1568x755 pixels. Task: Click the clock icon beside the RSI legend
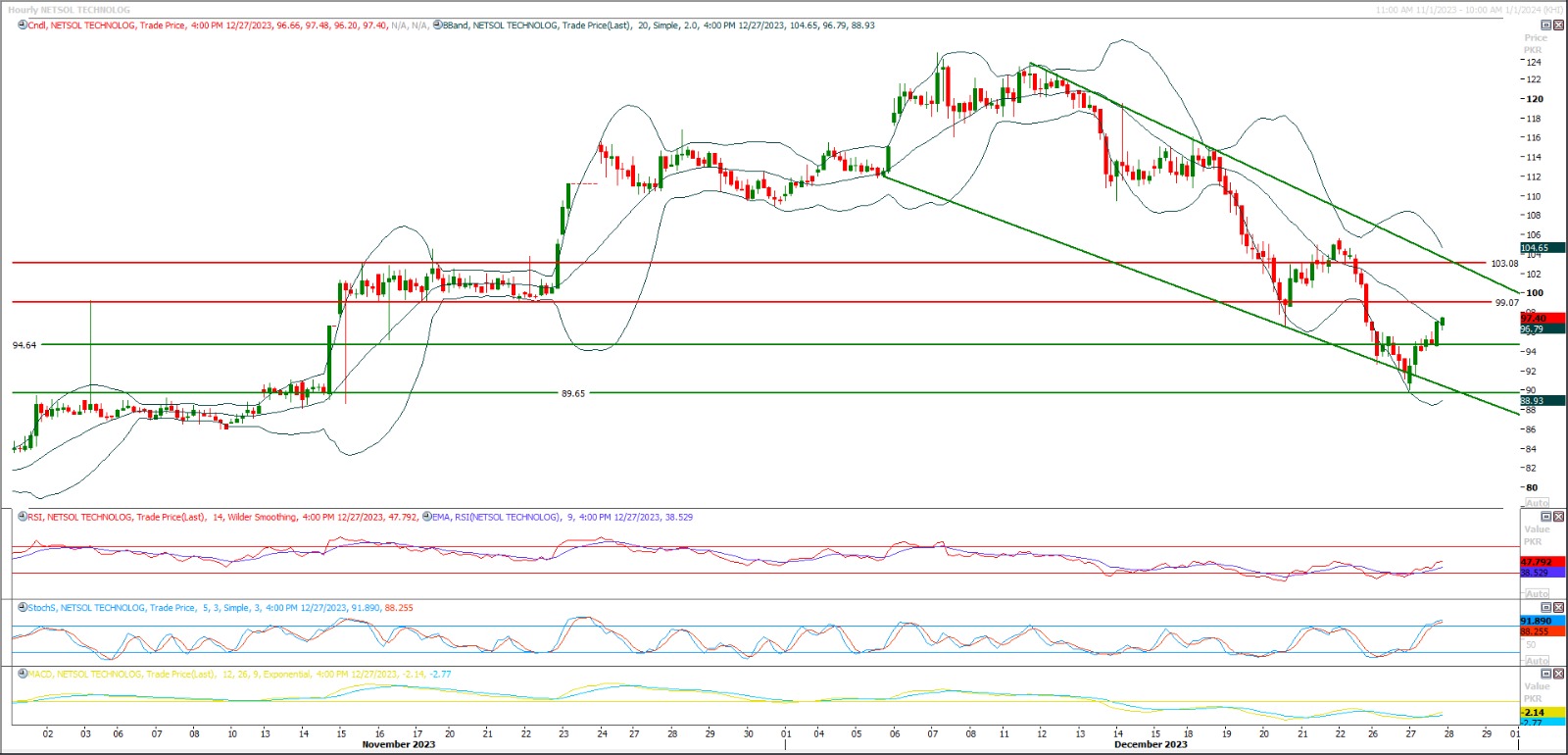(x=23, y=517)
